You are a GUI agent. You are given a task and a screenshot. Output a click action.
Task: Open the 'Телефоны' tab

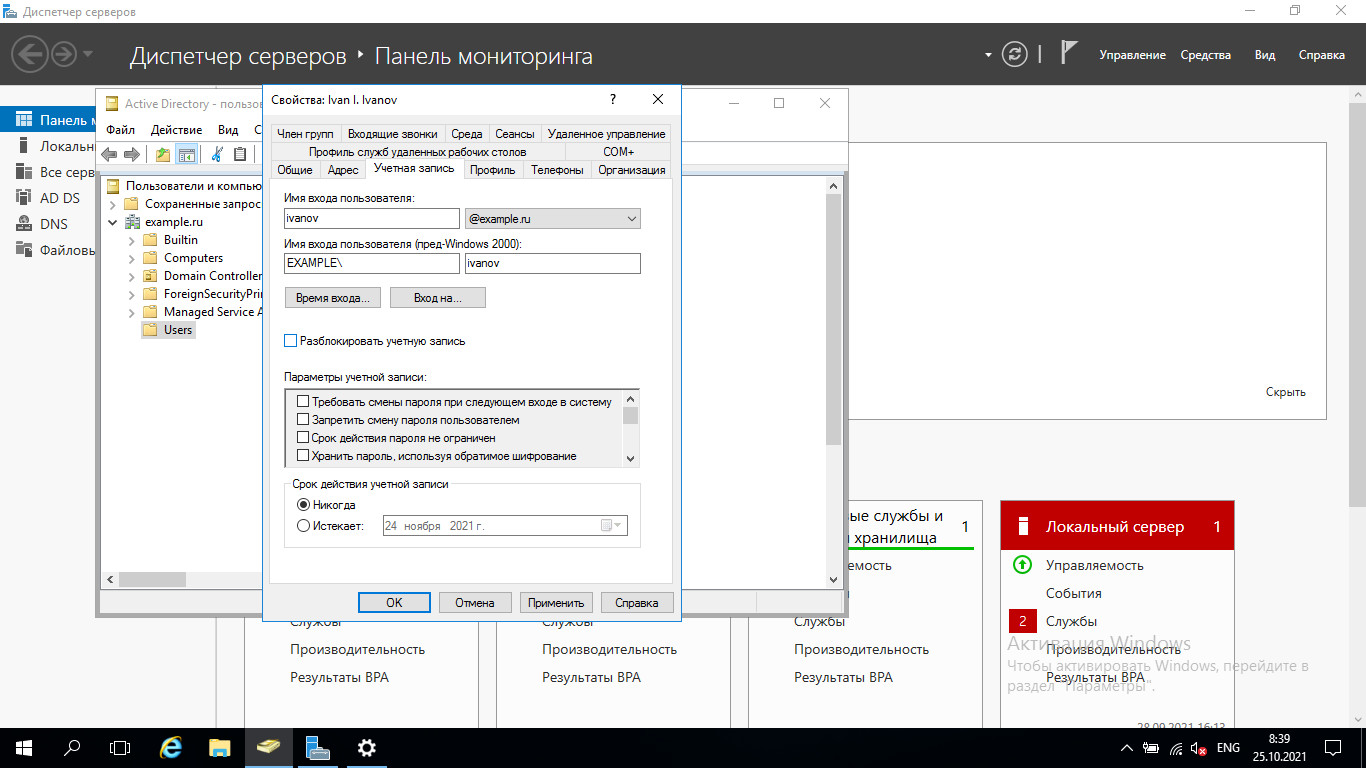tap(557, 170)
